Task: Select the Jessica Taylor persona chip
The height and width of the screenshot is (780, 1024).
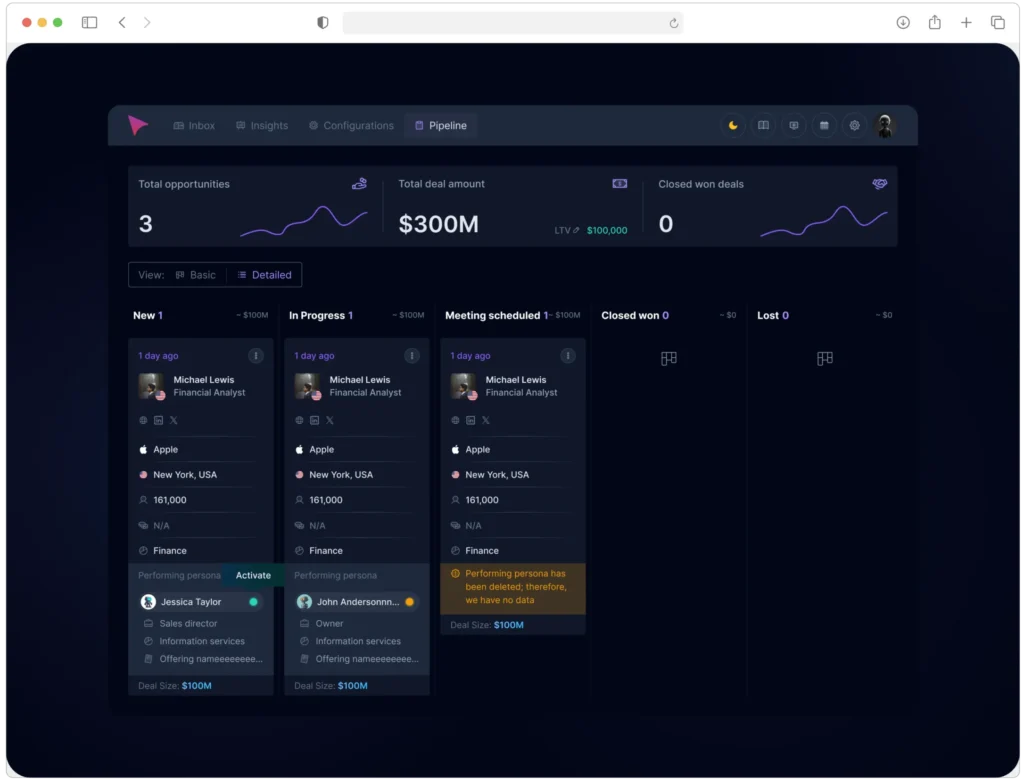Action: tap(191, 602)
